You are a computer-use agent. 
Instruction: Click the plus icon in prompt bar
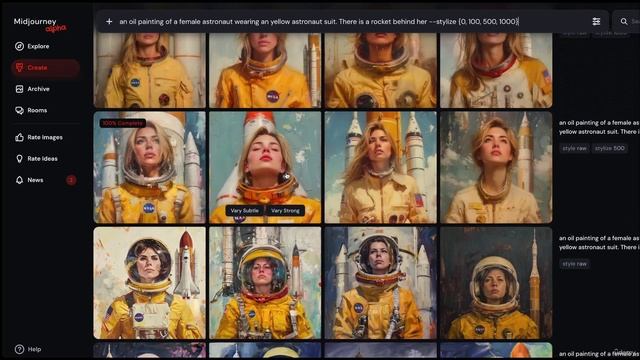(109, 21)
